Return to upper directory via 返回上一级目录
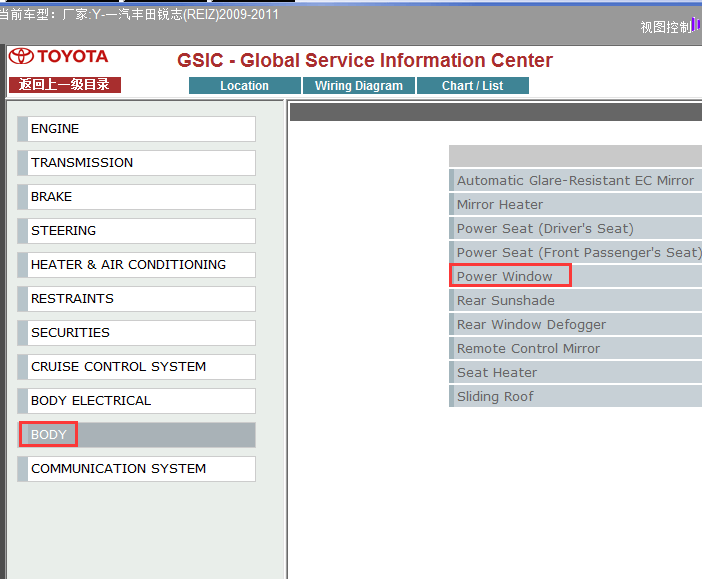 [x=65, y=85]
